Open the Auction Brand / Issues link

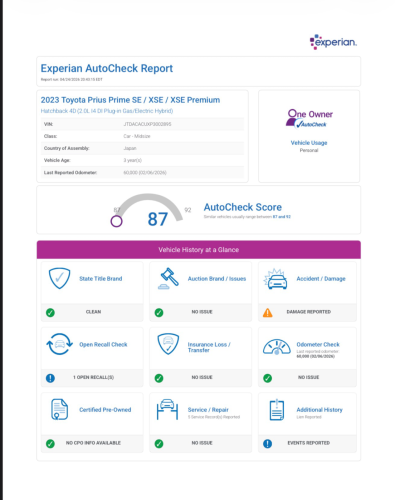click(x=217, y=279)
